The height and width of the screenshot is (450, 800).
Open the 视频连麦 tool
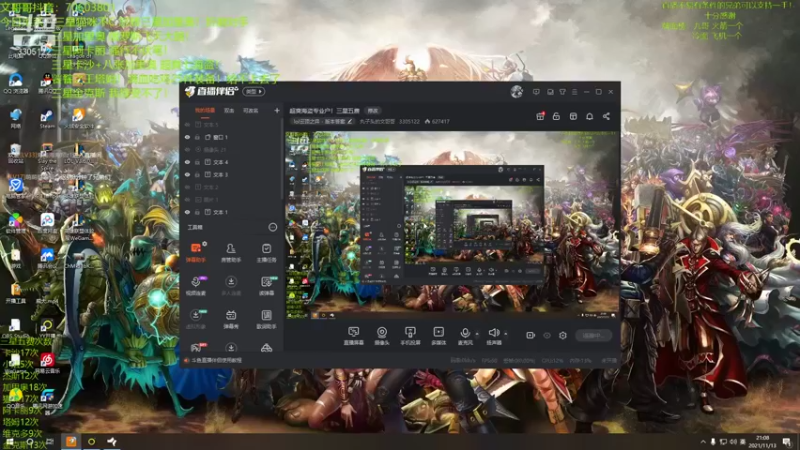click(196, 286)
